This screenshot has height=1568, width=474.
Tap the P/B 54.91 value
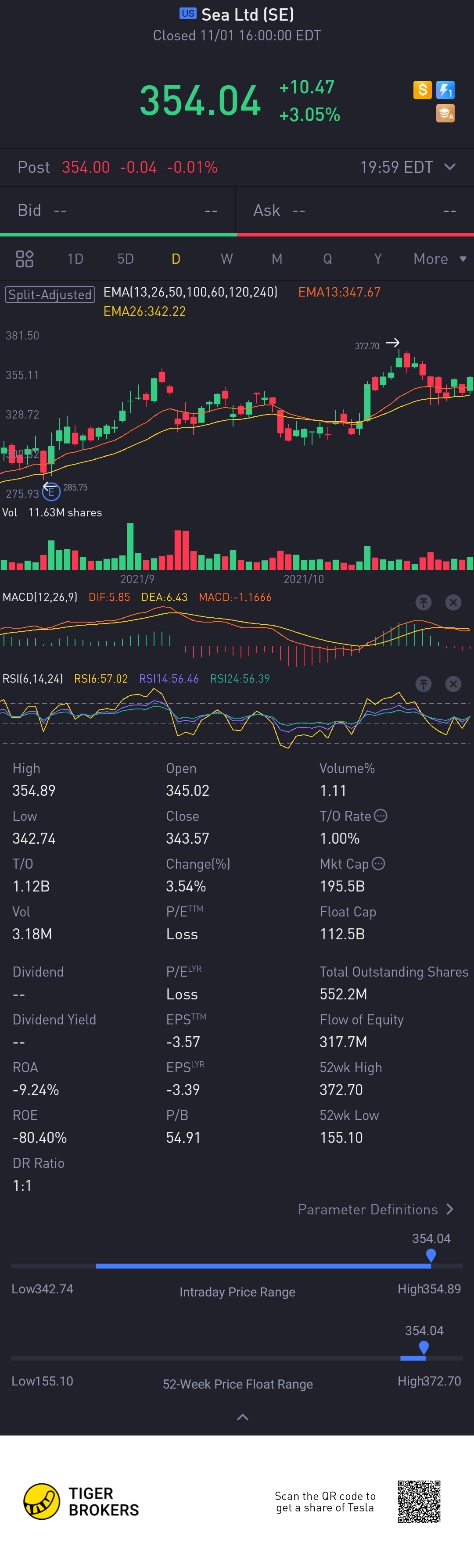[x=183, y=1137]
